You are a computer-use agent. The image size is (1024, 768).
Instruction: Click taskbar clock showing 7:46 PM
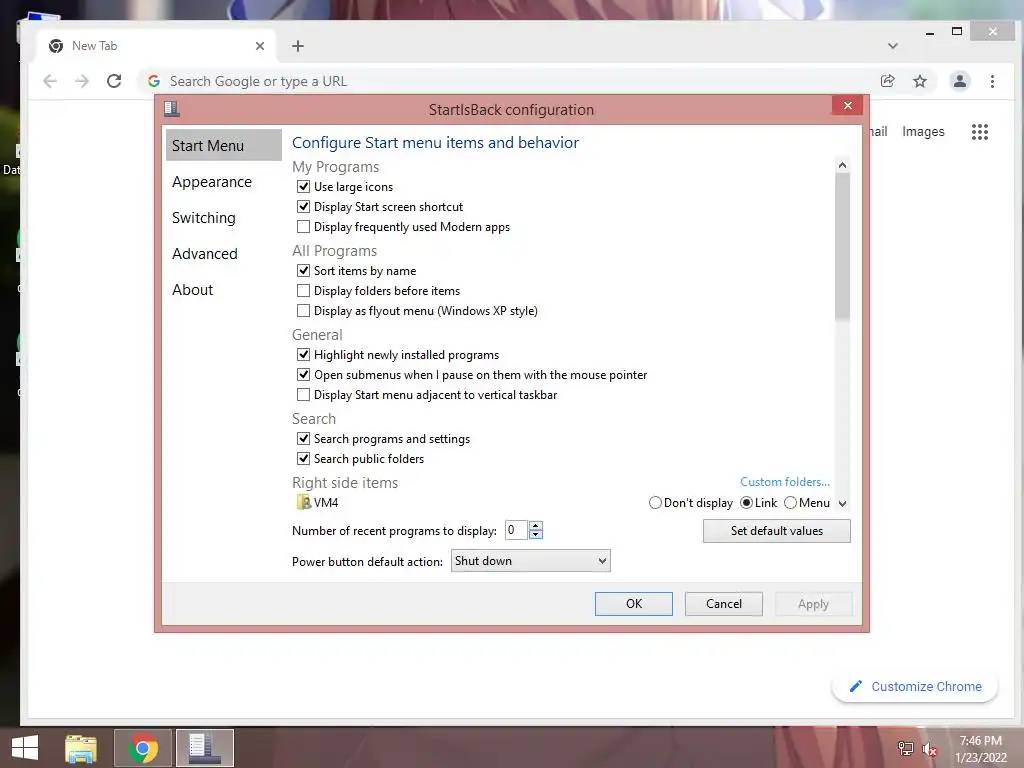pyautogui.click(x=980, y=748)
